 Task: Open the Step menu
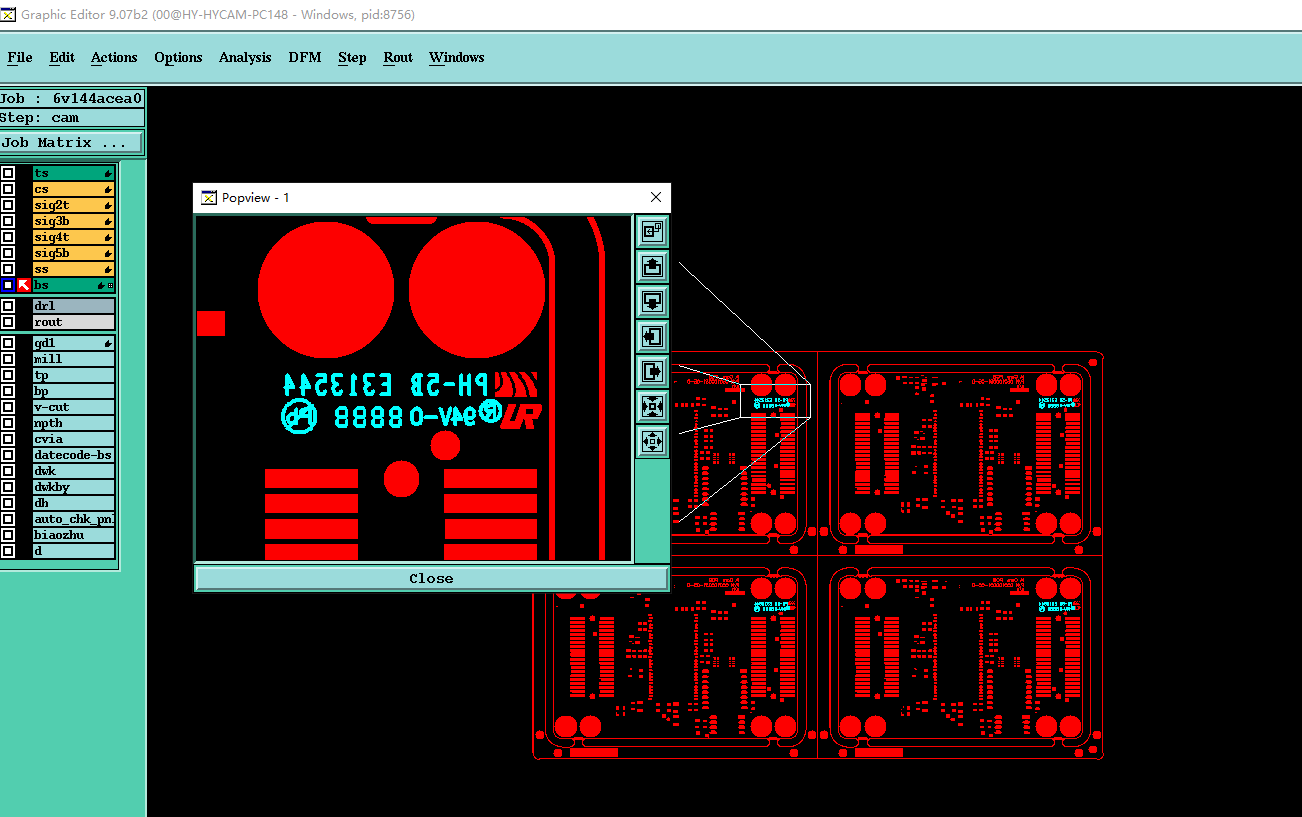(x=352, y=57)
